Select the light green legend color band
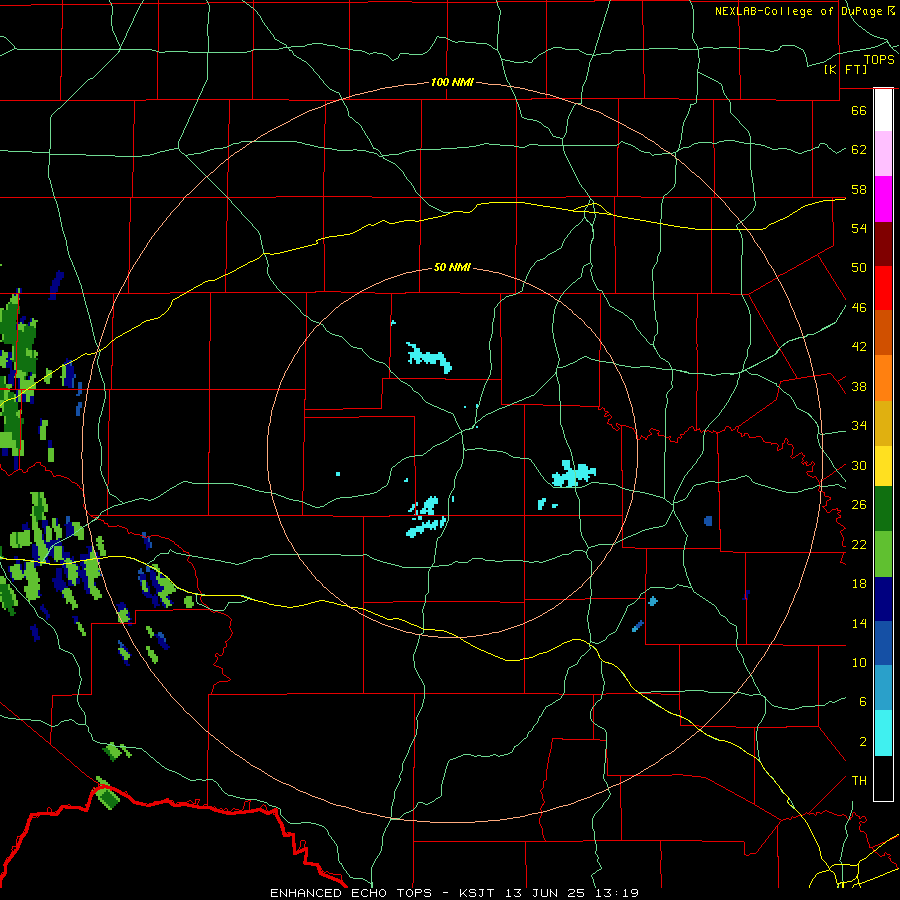This screenshot has width=900, height=900. [x=883, y=554]
